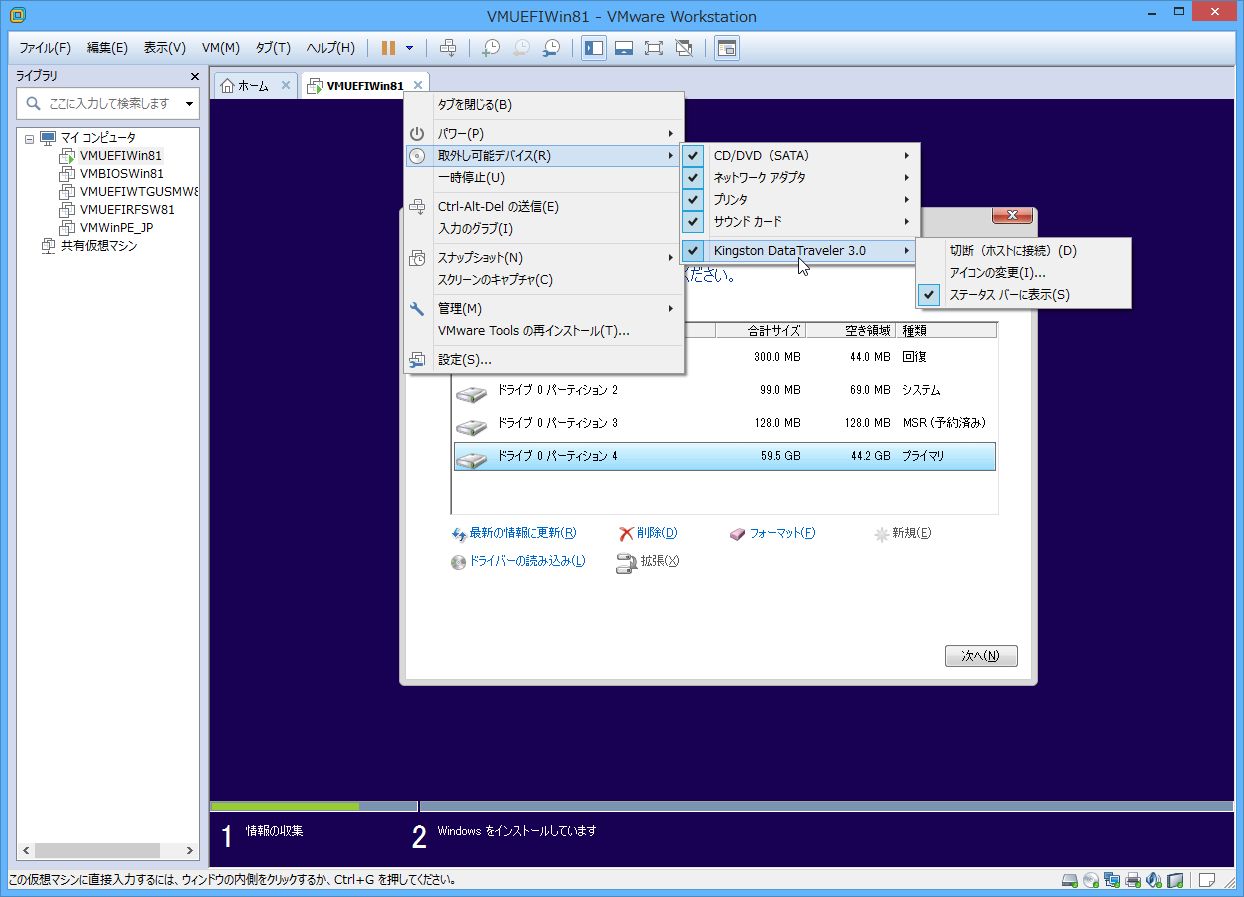
Task: Select 一時停止(U) menu entry
Action: coord(544,178)
